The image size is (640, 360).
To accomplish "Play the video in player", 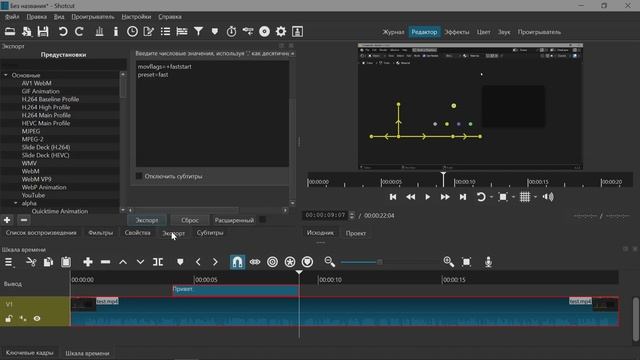I will point(427,197).
